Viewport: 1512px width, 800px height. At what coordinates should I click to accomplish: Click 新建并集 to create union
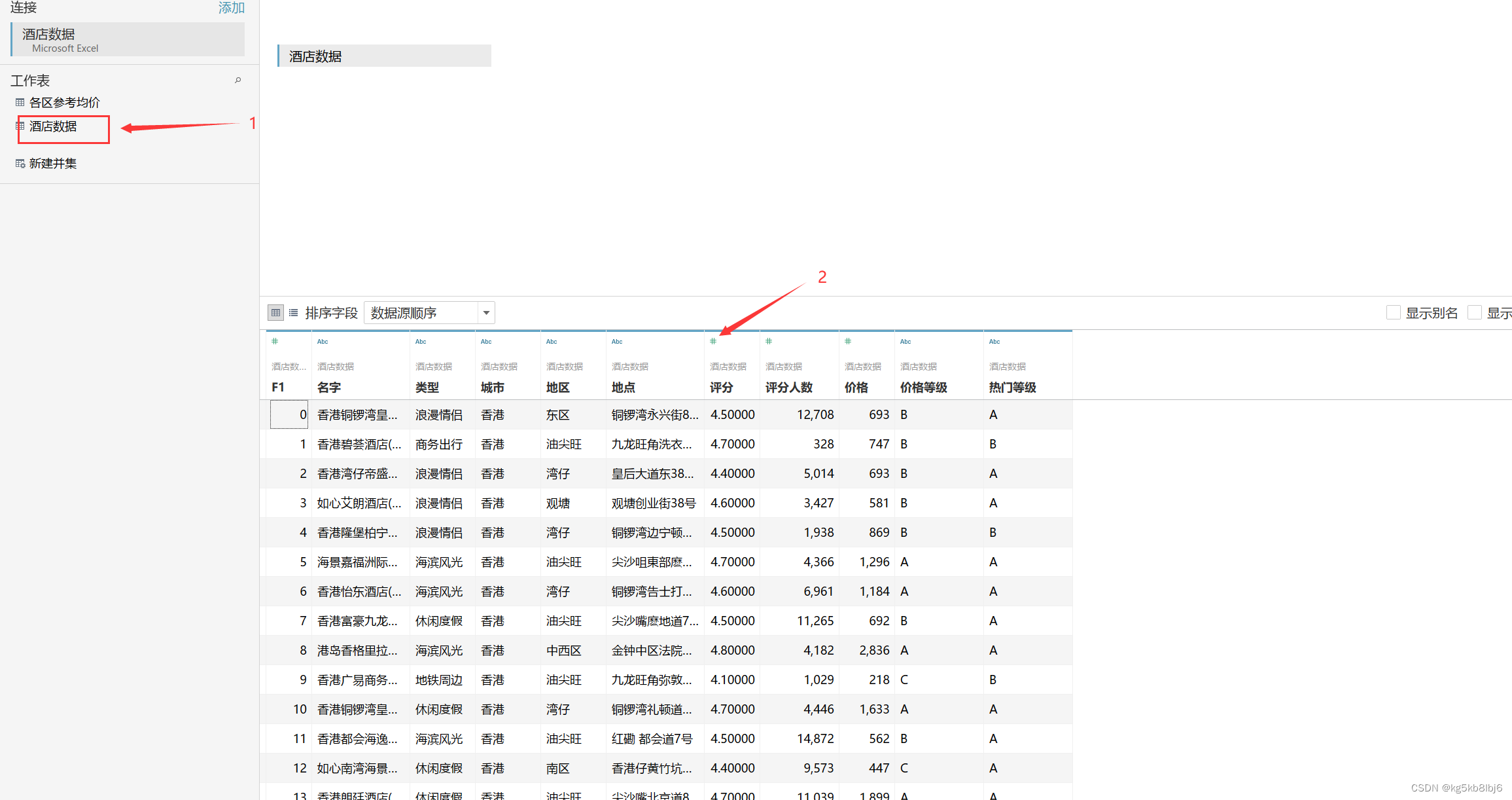tap(53, 163)
